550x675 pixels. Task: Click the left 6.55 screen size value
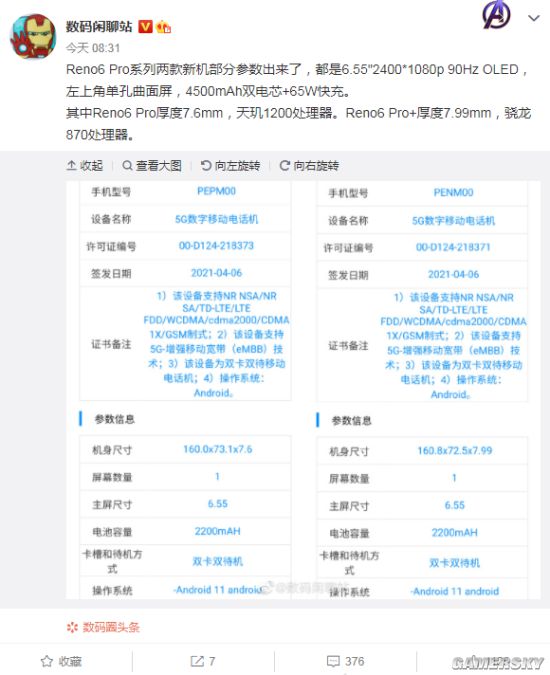pos(218,504)
